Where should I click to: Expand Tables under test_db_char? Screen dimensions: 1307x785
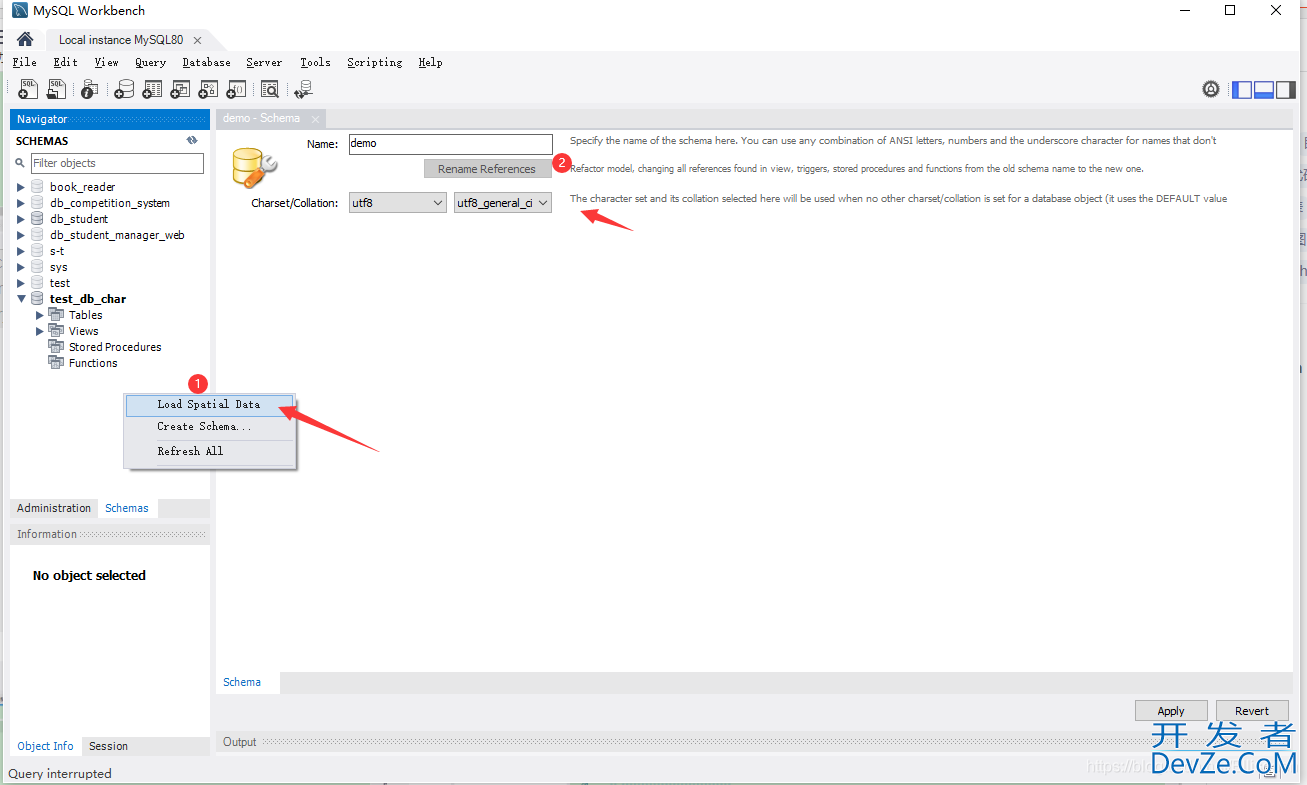40,315
